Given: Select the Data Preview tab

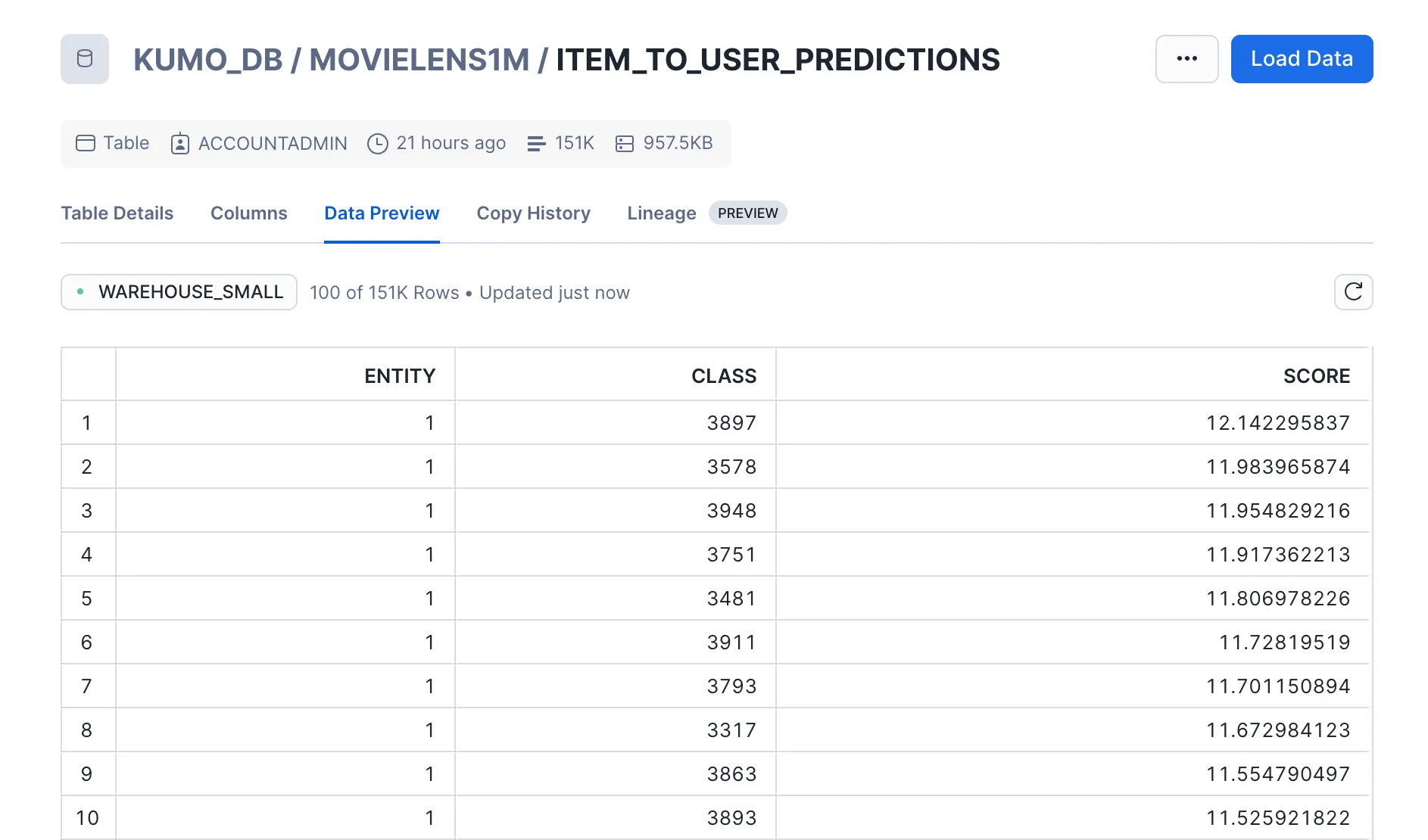Looking at the screenshot, I should (382, 213).
